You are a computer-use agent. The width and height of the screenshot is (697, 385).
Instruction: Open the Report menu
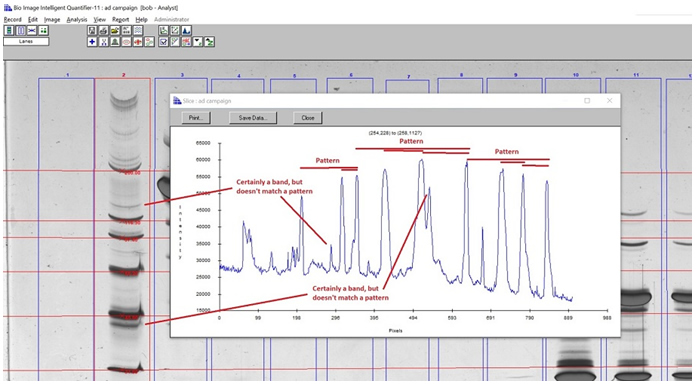[120, 20]
